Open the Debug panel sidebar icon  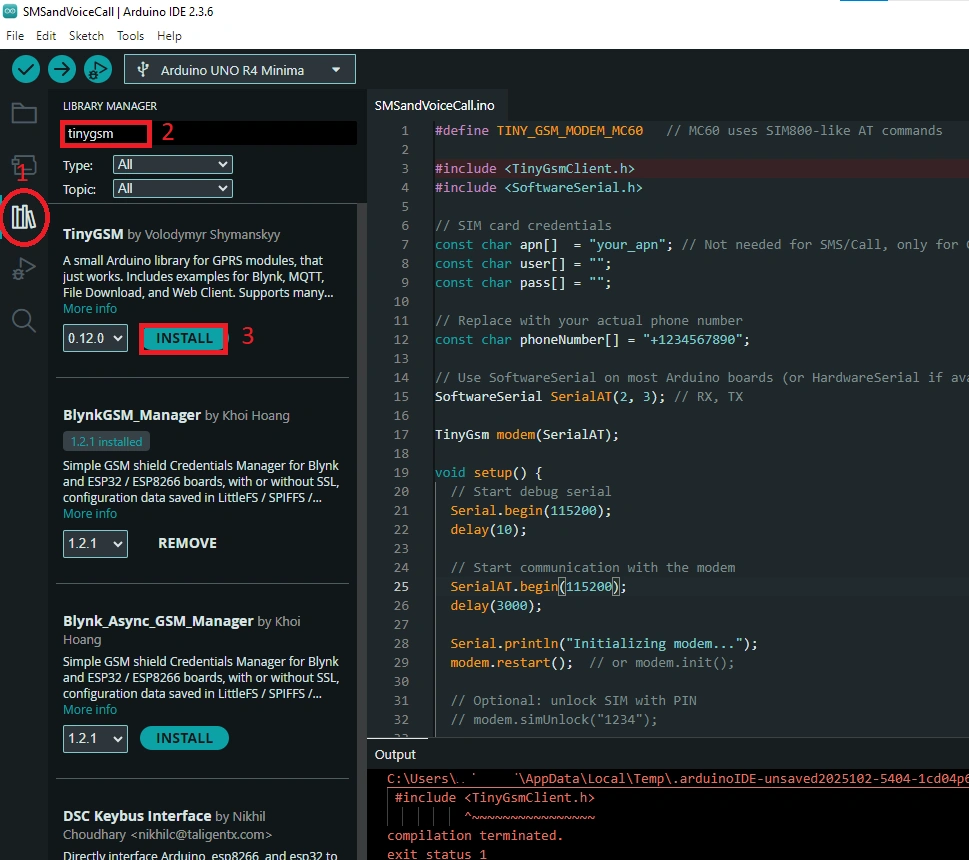(24, 268)
